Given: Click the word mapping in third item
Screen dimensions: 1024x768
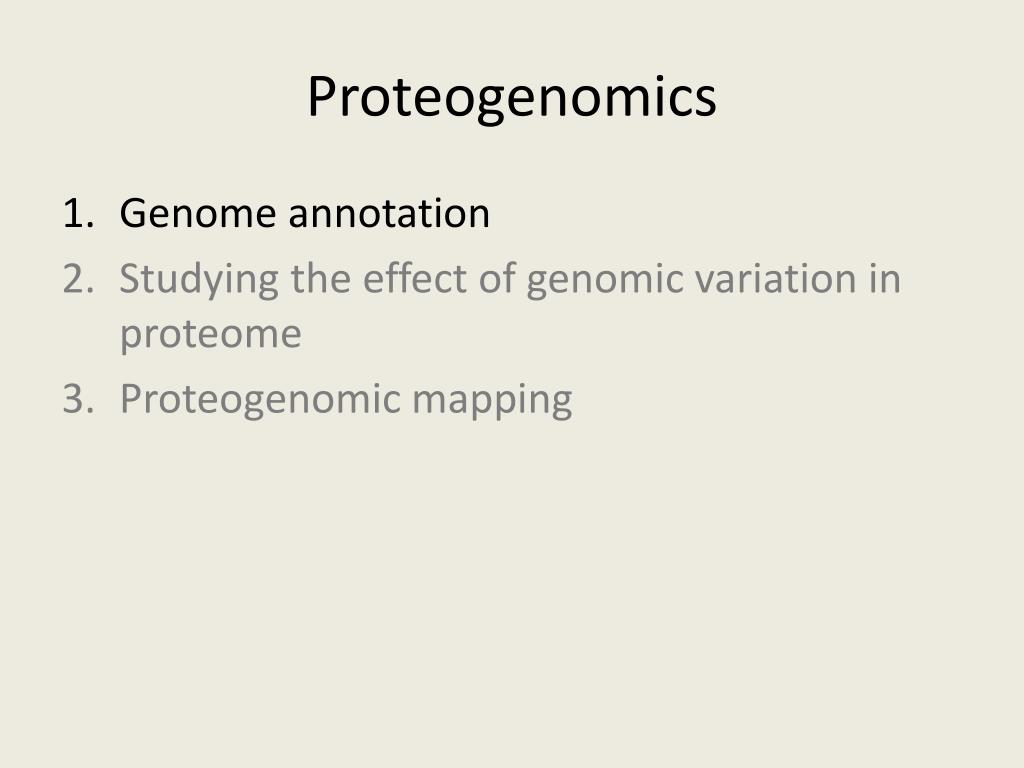Looking at the screenshot, I should click(492, 401).
